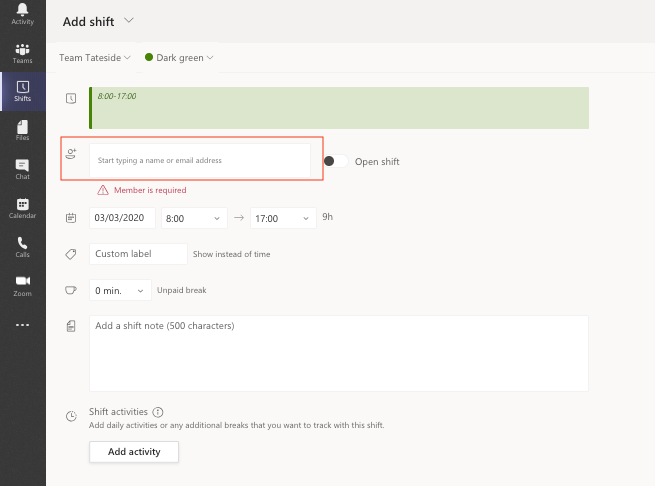Click the add member person icon
Image resolution: width=655 pixels, height=486 pixels.
[x=71, y=154]
